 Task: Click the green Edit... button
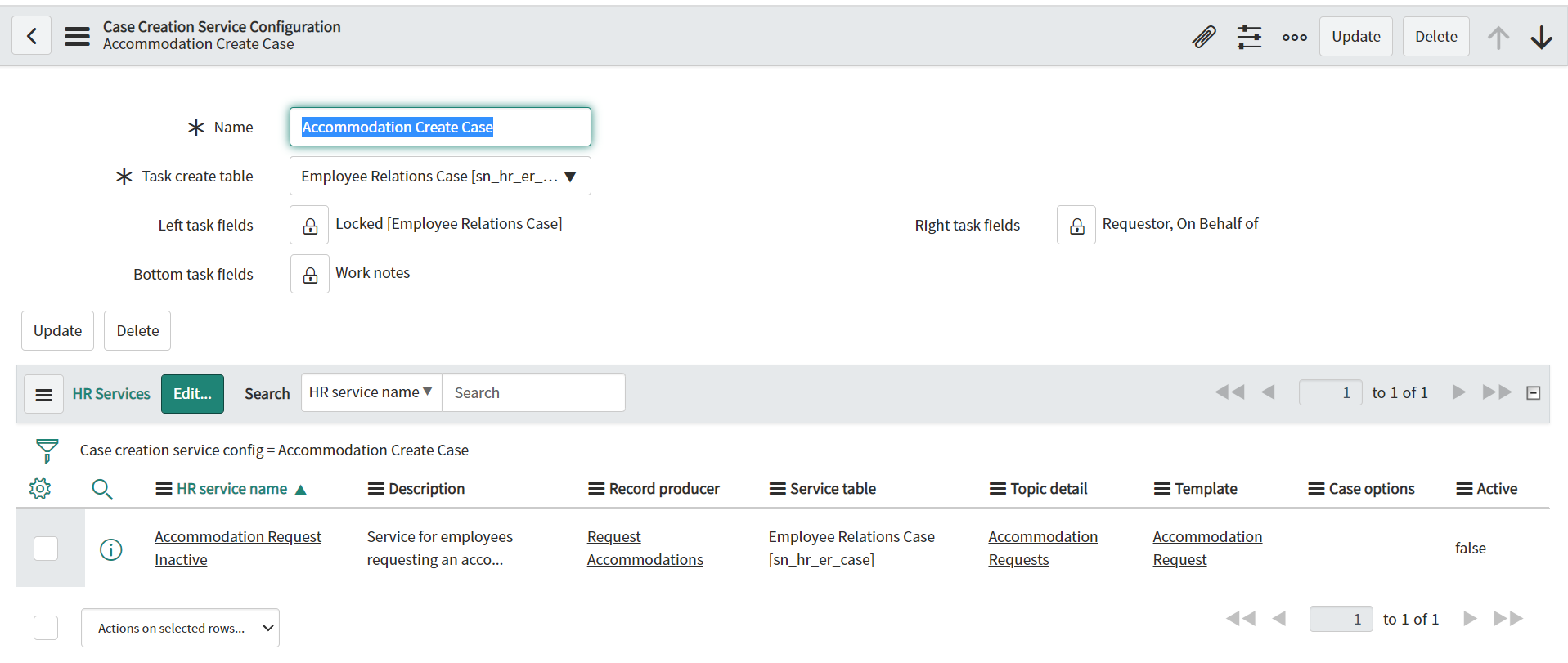coord(192,394)
